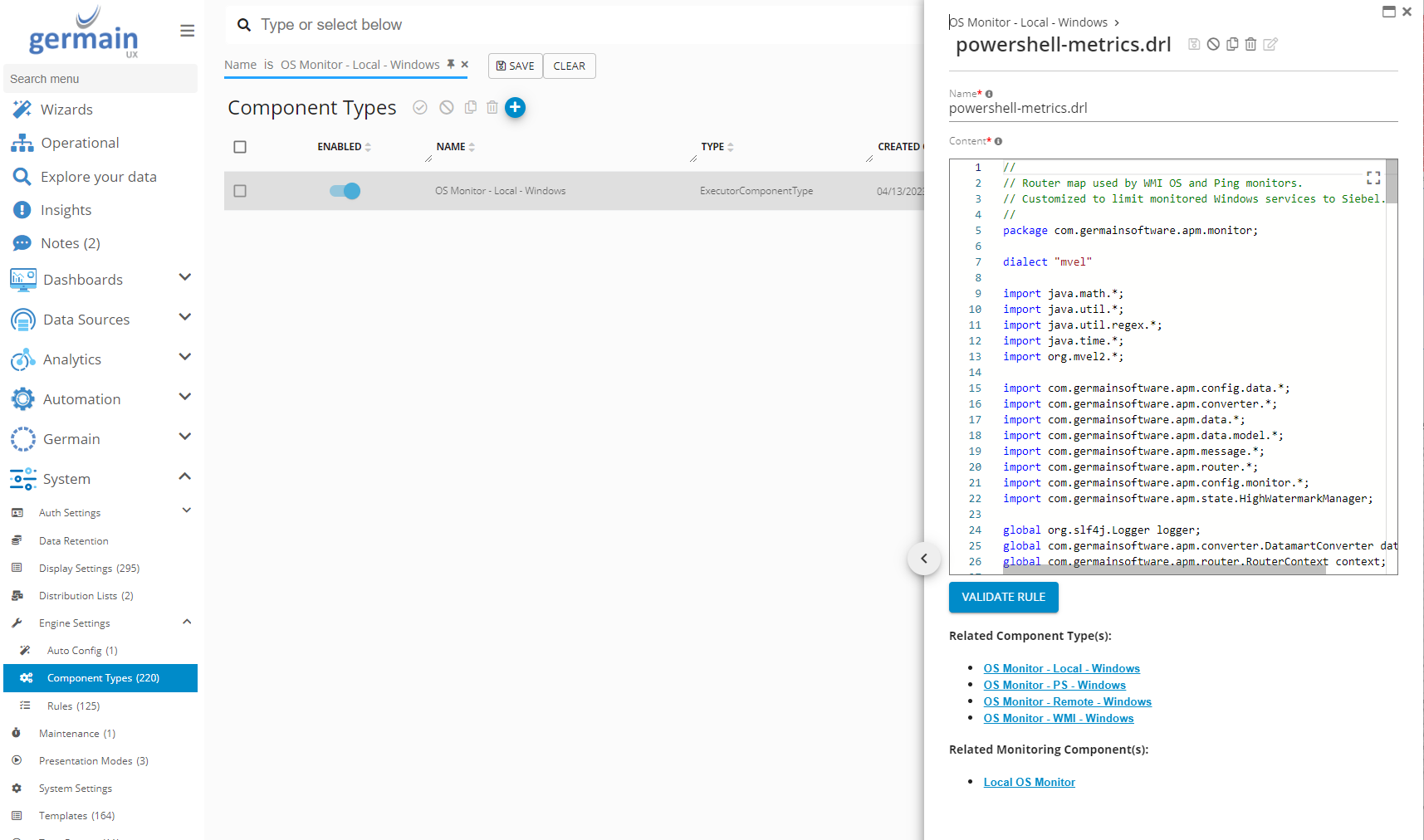Collapse the side panel with the arrow button
The height and width of the screenshot is (840, 1424).
(923, 559)
